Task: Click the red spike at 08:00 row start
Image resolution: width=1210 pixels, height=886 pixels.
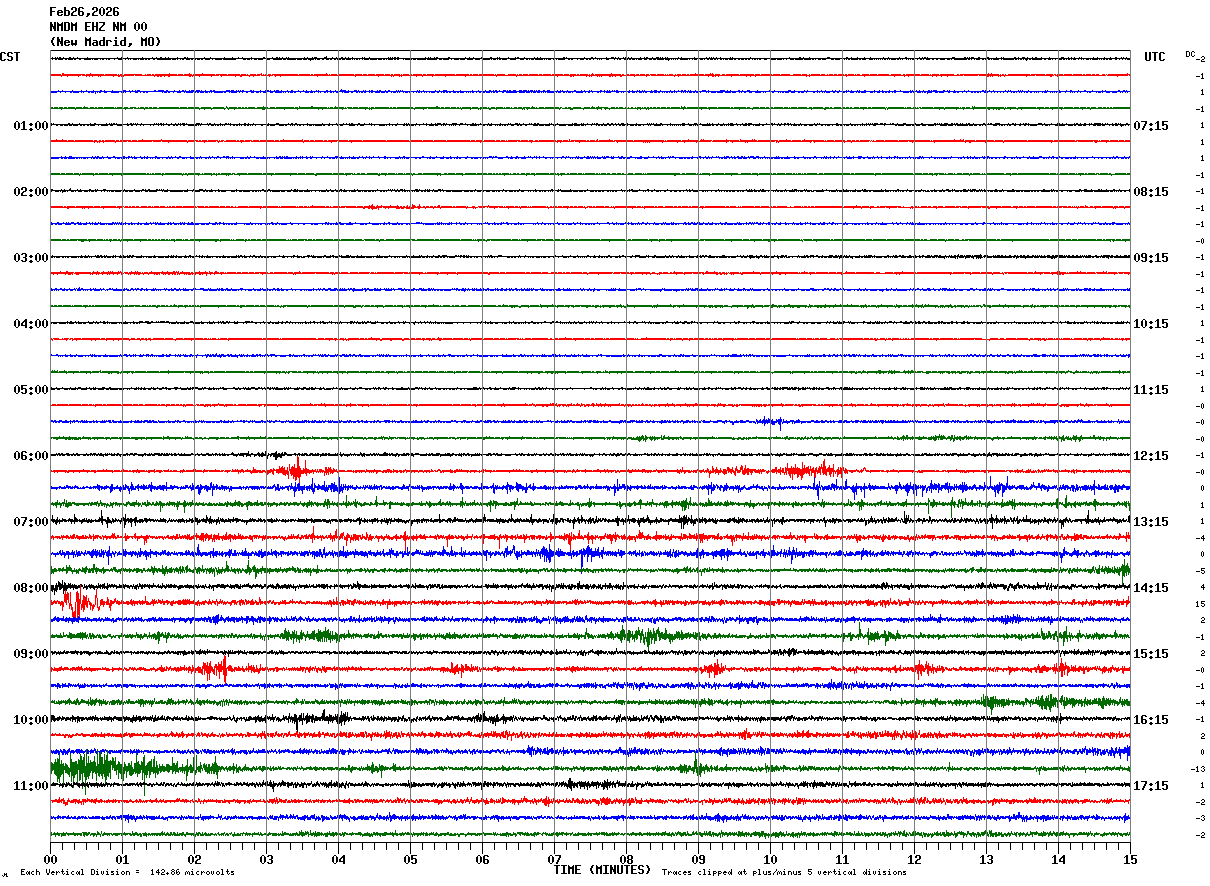Action: [x=78, y=602]
